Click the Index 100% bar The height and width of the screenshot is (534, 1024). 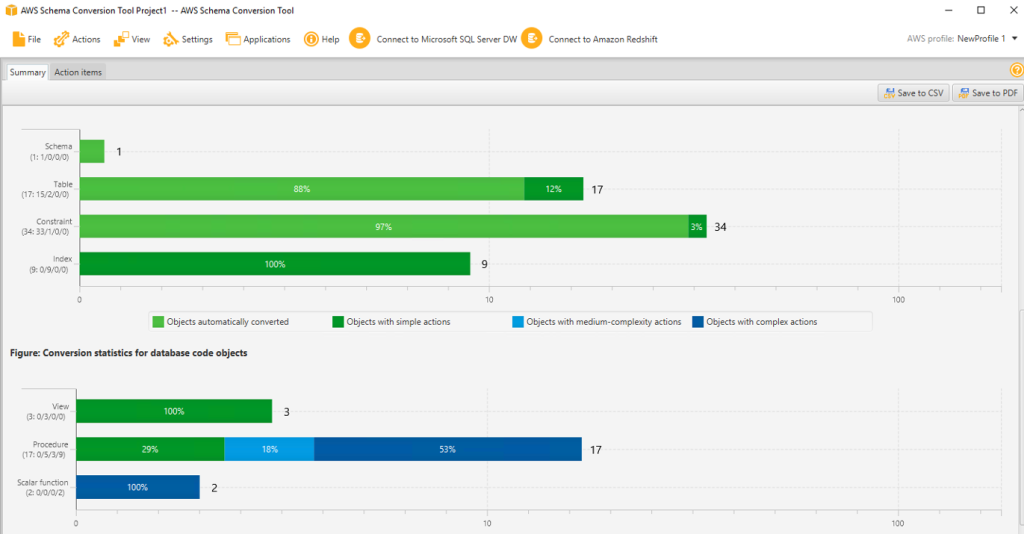pyautogui.click(x=275, y=264)
